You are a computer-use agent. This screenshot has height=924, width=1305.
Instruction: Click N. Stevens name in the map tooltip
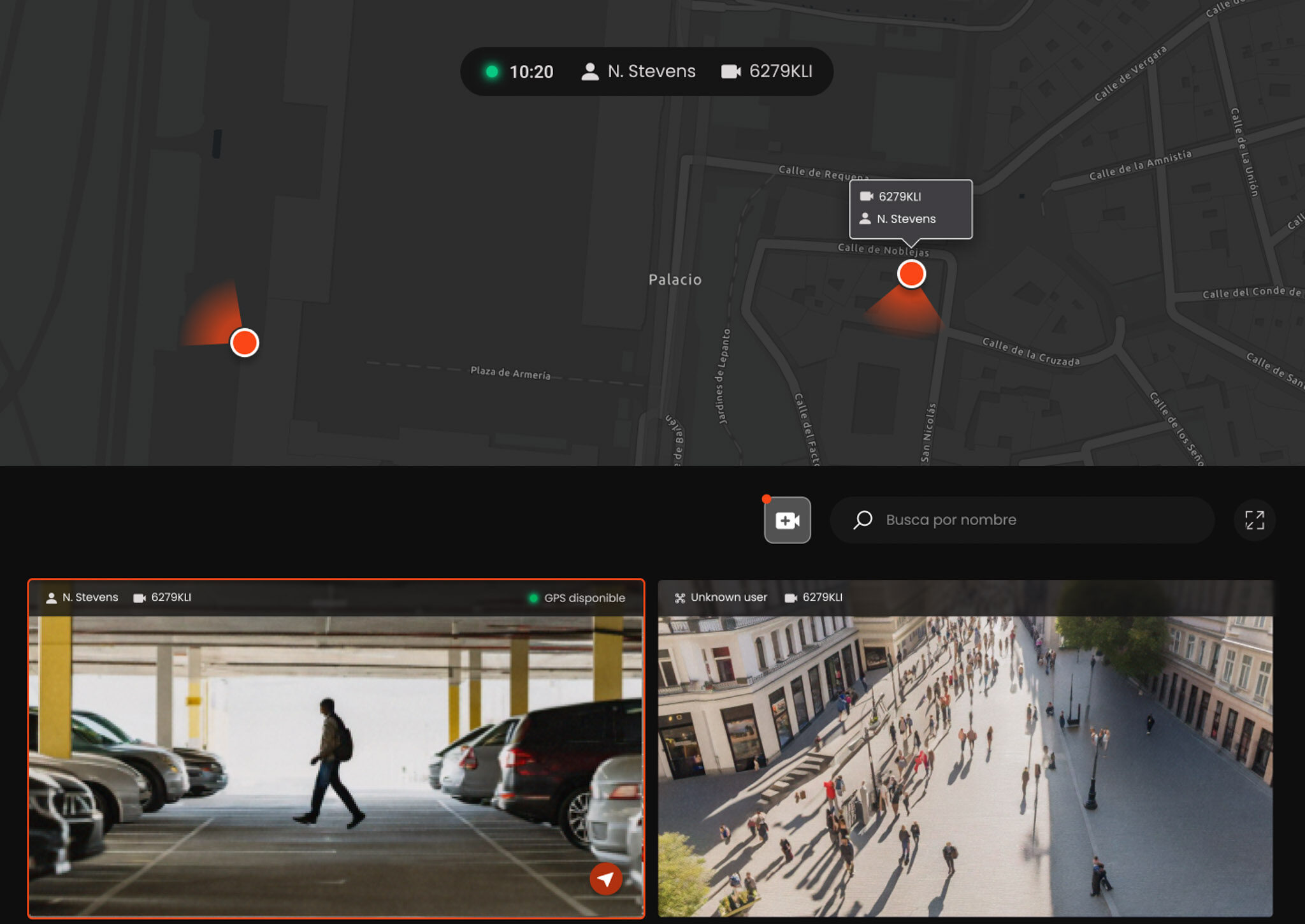tap(905, 219)
